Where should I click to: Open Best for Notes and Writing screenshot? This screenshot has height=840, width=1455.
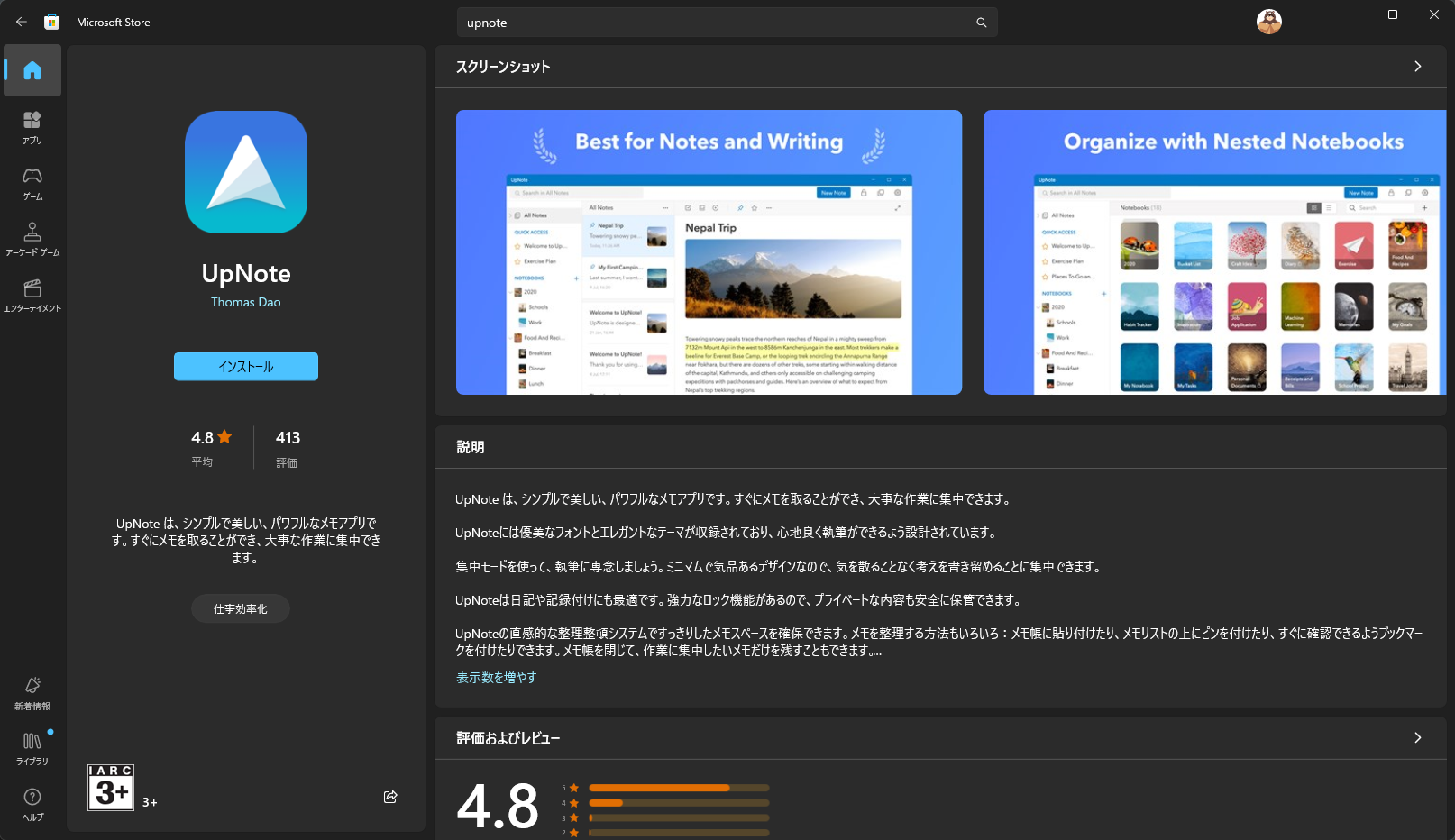pyautogui.click(x=709, y=252)
